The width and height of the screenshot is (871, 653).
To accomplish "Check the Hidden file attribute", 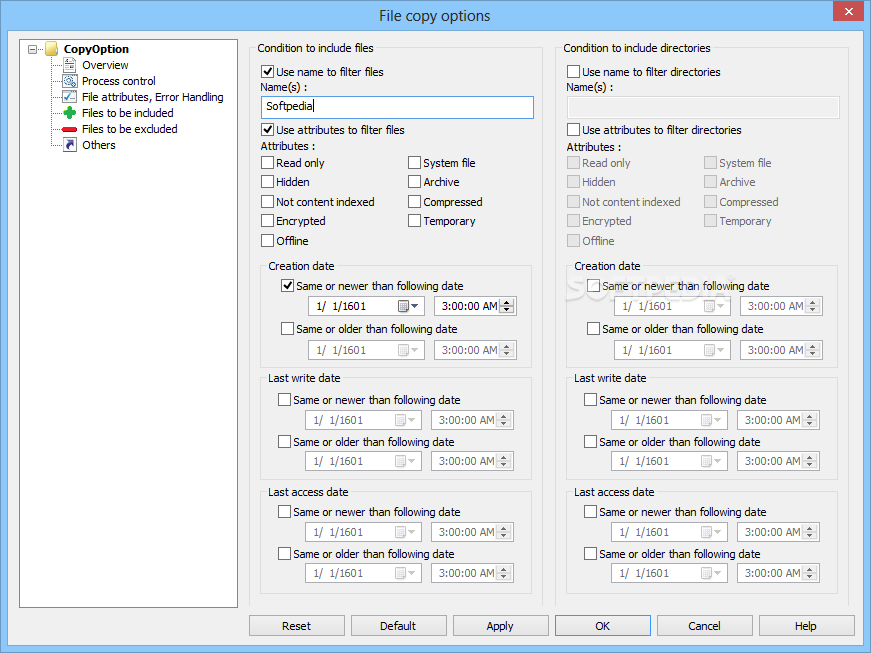I will pyautogui.click(x=268, y=182).
